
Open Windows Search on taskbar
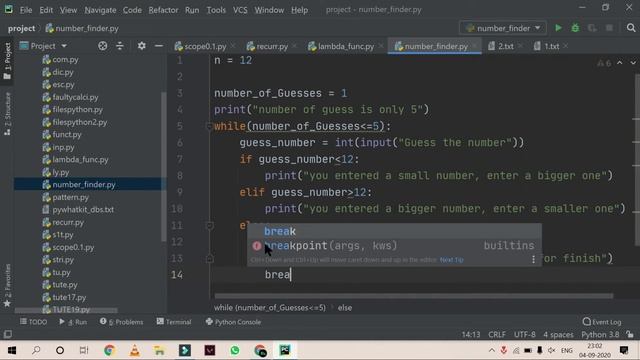coord(36,350)
